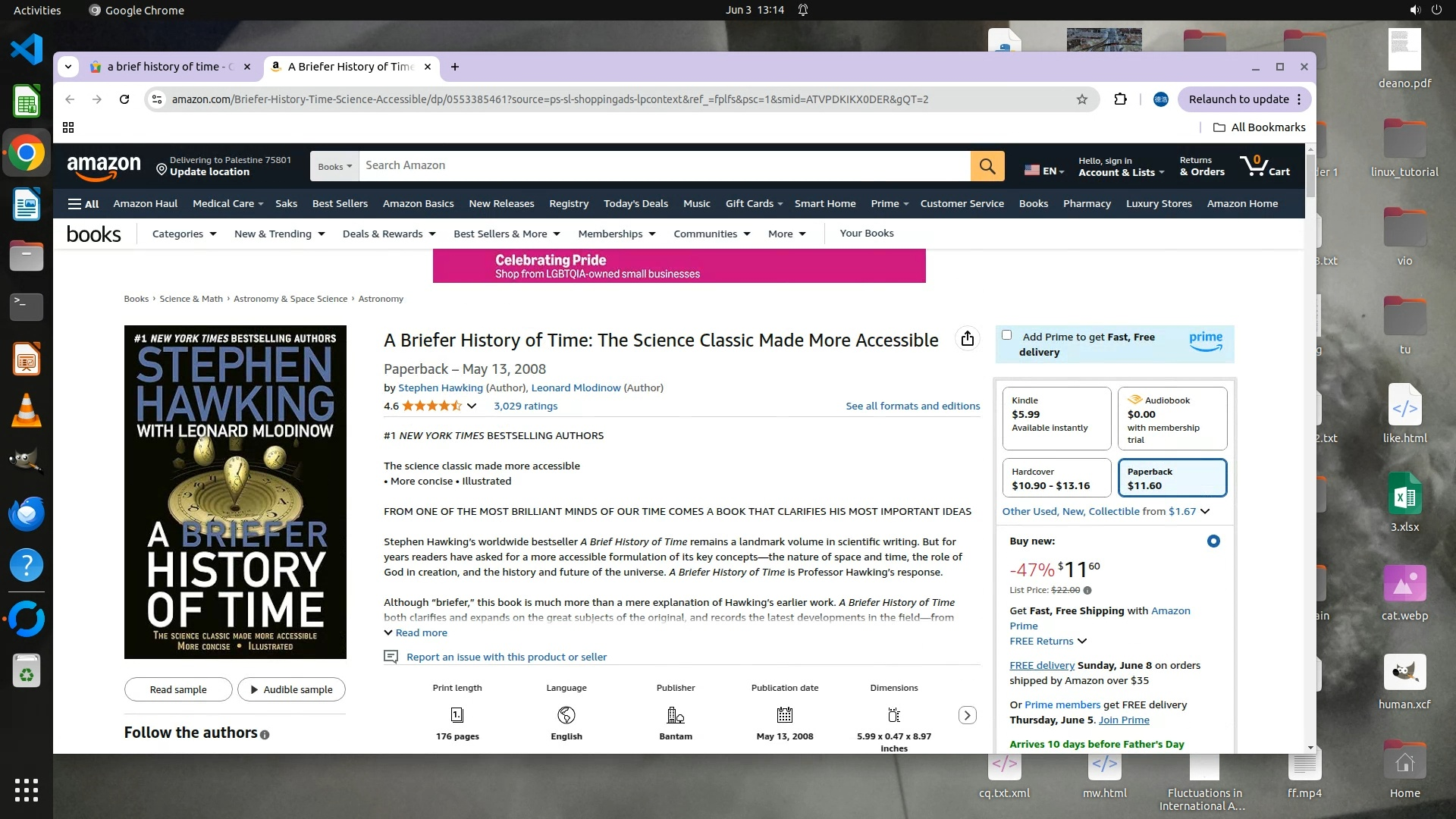Bookmark this page with the star icon
Screen dimensions: 1456x819
tap(1081, 99)
